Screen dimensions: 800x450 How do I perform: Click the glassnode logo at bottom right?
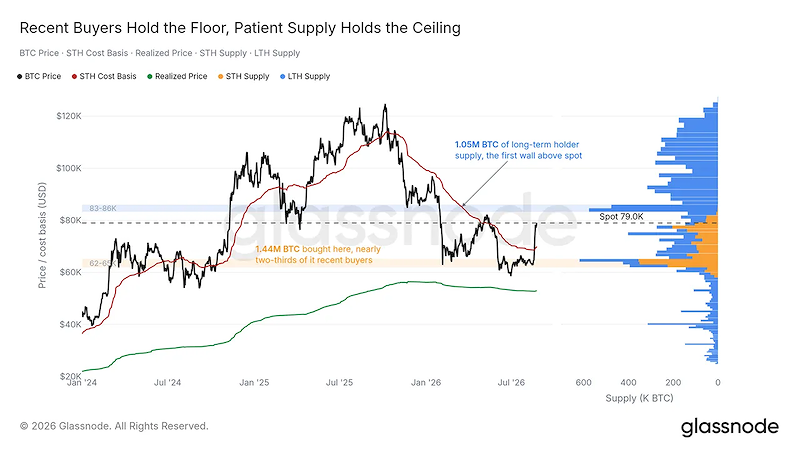(x=730, y=427)
